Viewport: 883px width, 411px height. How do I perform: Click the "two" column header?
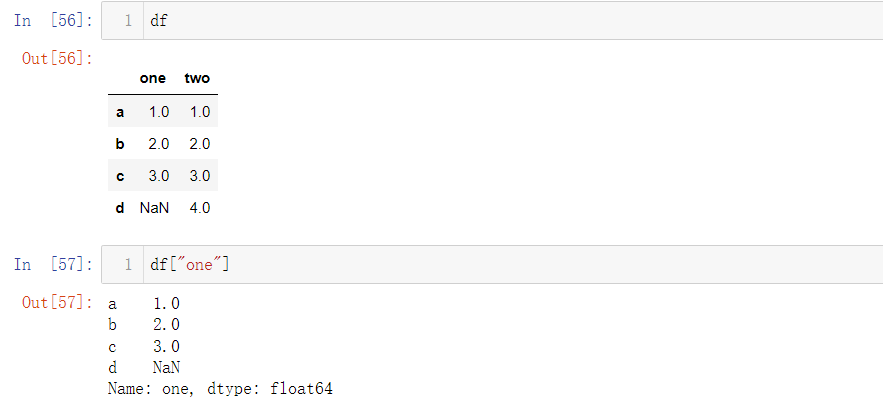click(x=197, y=78)
